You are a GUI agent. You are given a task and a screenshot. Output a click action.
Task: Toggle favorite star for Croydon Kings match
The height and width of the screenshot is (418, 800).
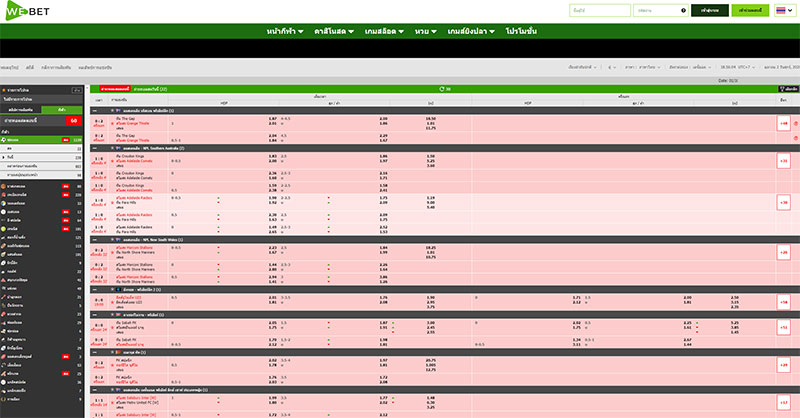(x=112, y=161)
